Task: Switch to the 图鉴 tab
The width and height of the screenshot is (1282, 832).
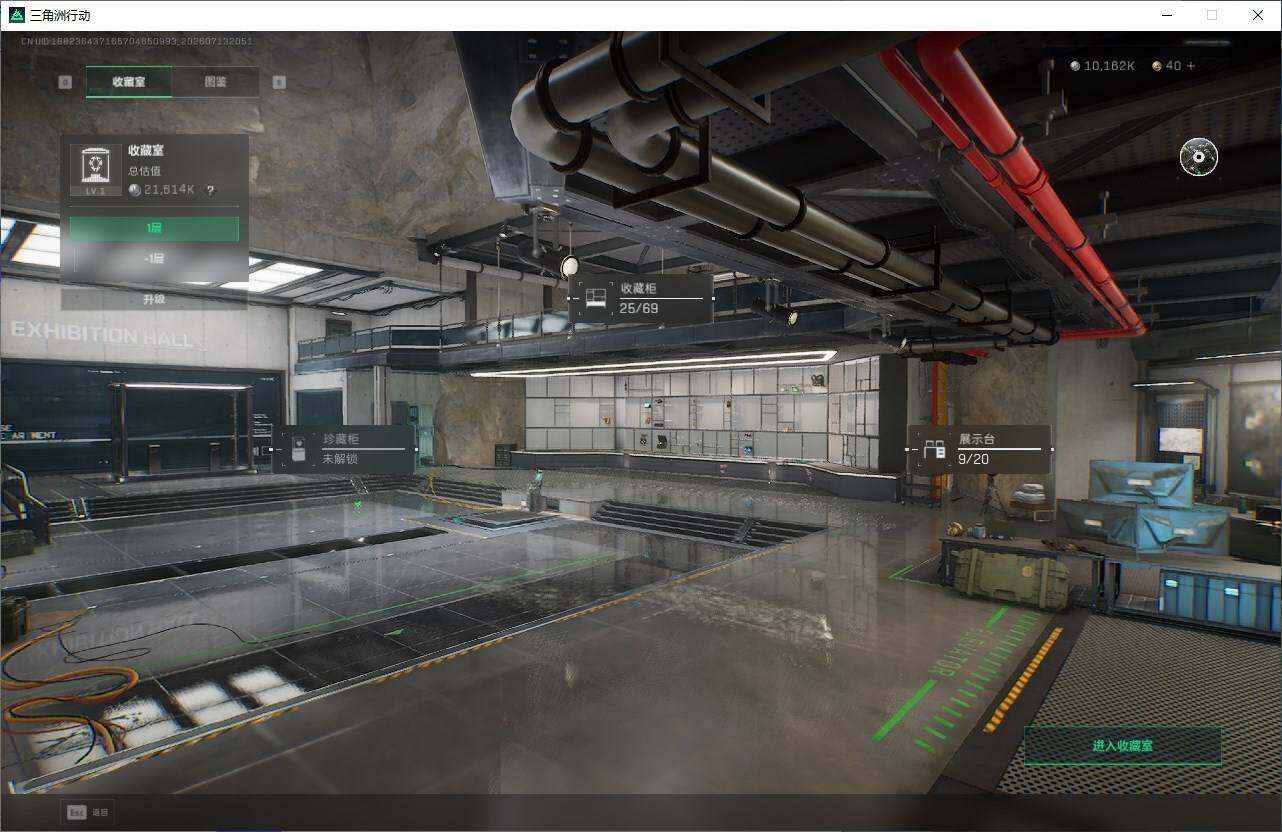Action: pyautogui.click(x=215, y=82)
